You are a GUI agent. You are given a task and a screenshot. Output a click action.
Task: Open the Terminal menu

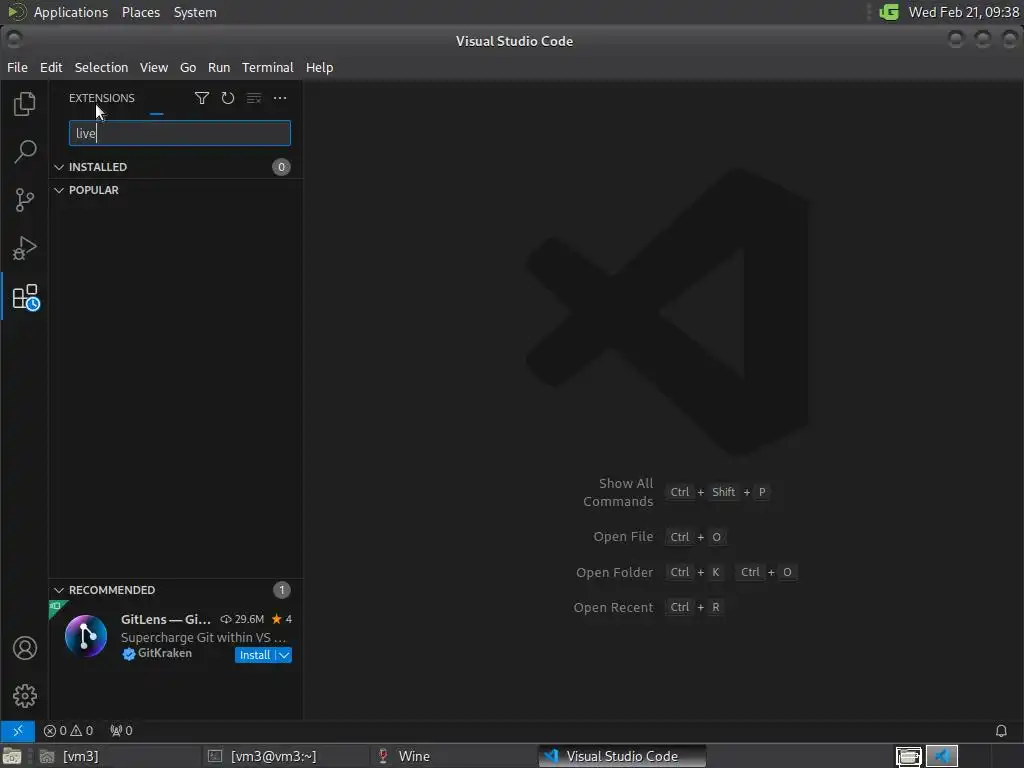[268, 67]
